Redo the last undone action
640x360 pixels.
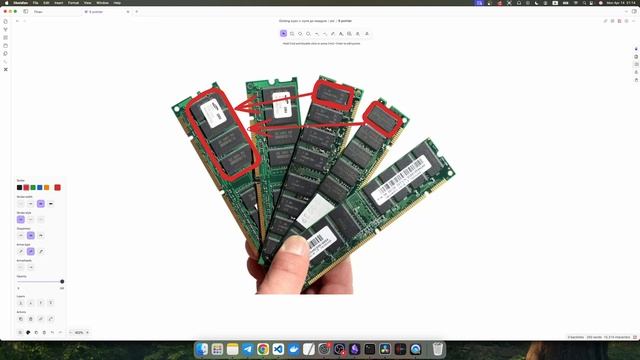[60, 332]
